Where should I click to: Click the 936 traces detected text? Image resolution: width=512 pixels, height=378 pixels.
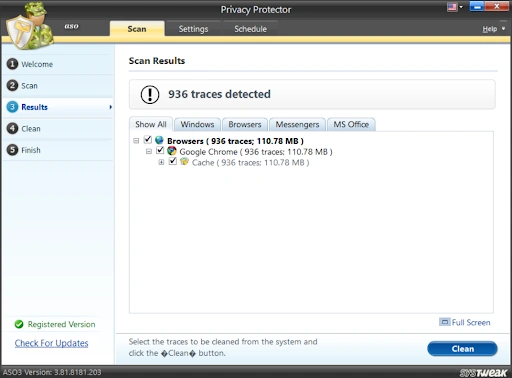point(219,94)
